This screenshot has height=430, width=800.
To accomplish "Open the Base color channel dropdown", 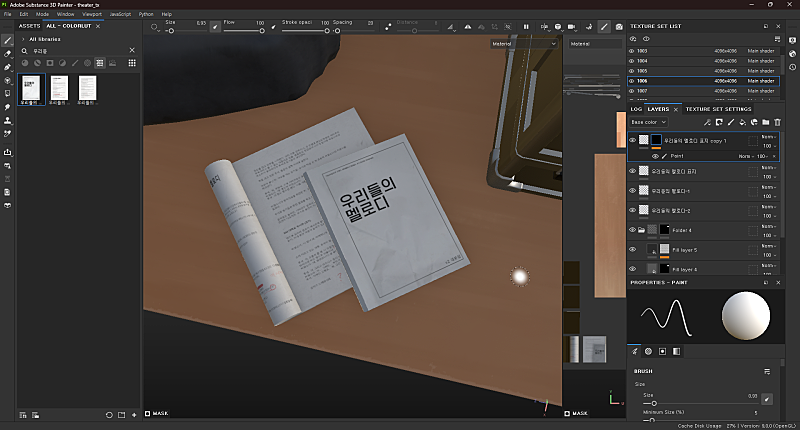I will click(649, 122).
